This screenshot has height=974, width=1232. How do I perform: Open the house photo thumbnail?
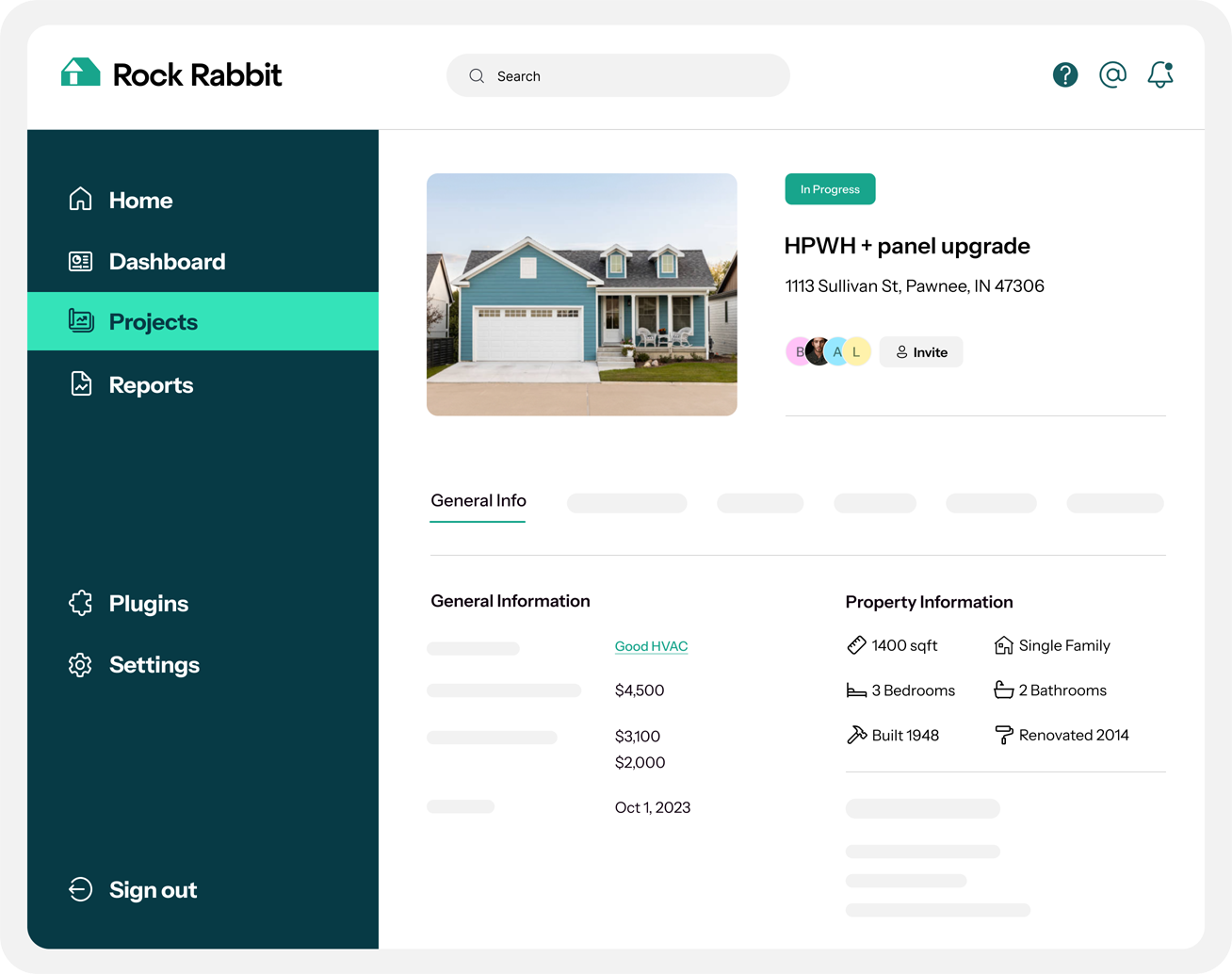click(x=582, y=294)
